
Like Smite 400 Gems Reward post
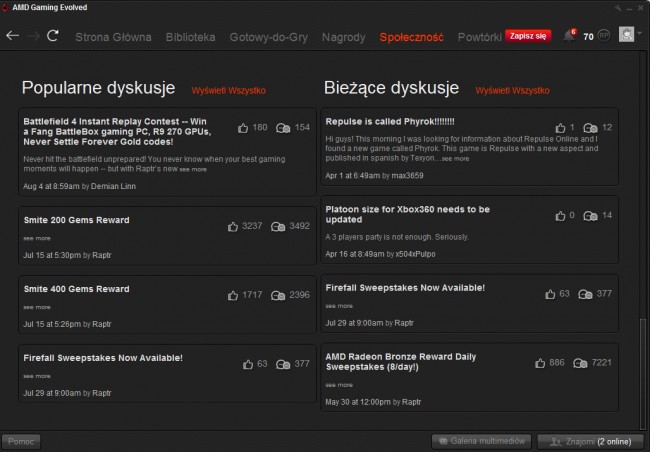click(x=233, y=295)
